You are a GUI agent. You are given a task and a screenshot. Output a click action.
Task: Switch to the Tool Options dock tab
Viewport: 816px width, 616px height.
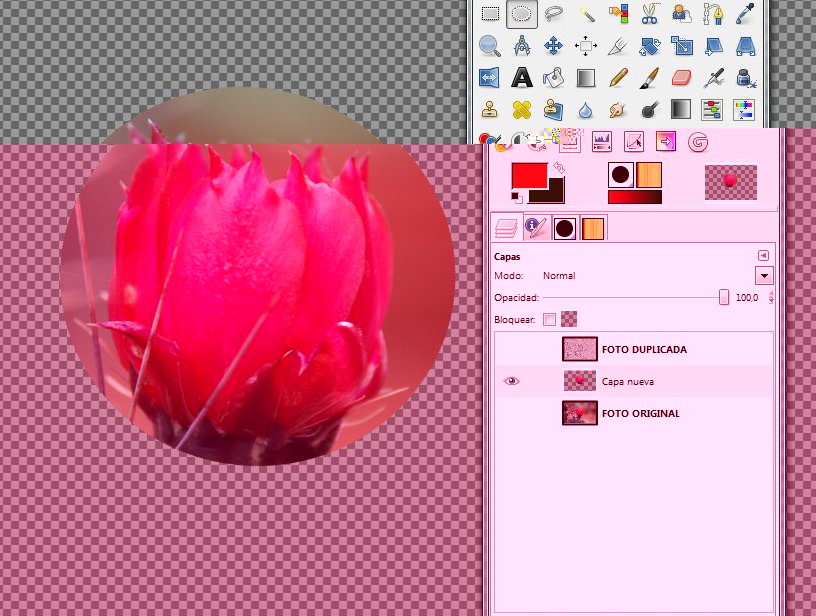click(536, 228)
